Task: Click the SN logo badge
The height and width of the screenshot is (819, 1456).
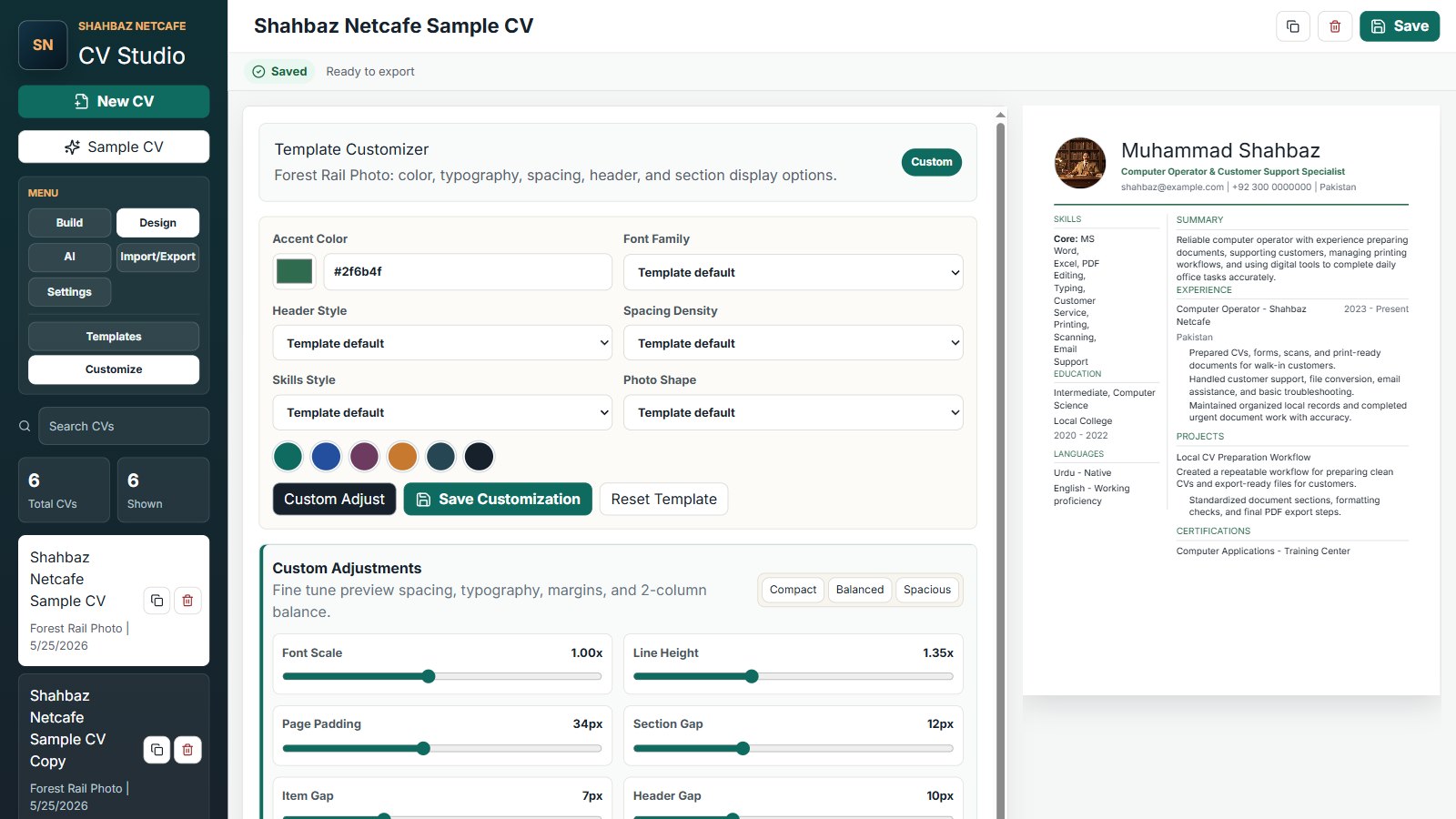Action: pos(43,45)
